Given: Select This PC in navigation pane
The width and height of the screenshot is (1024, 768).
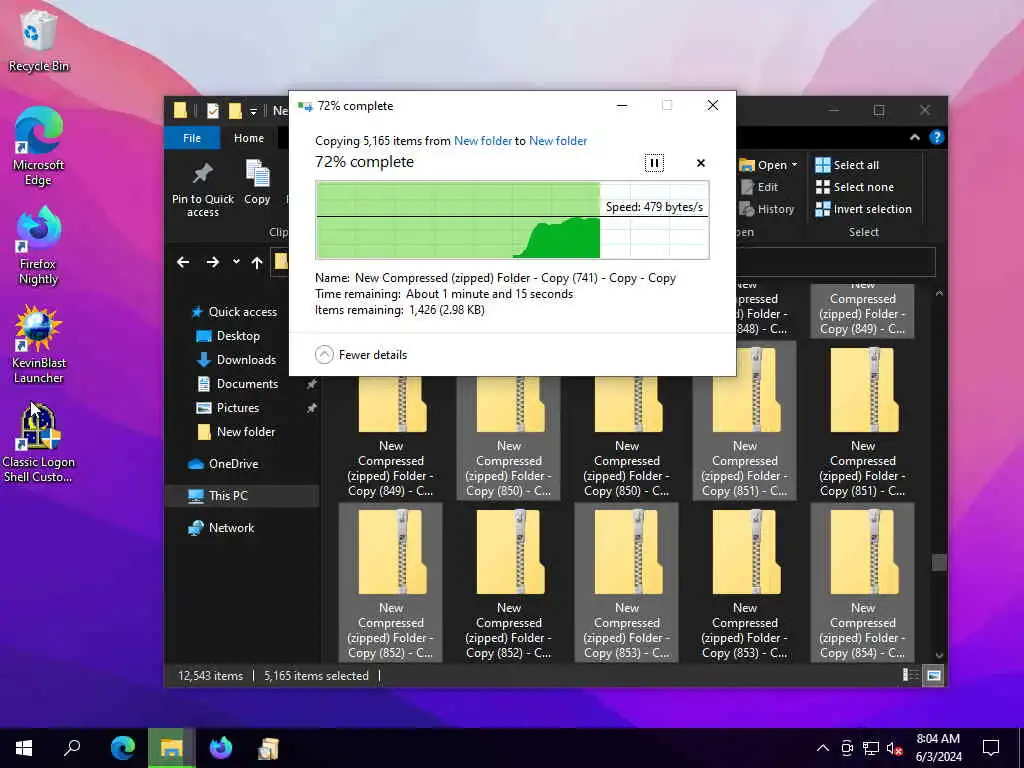Looking at the screenshot, I should pyautogui.click(x=242, y=496).
